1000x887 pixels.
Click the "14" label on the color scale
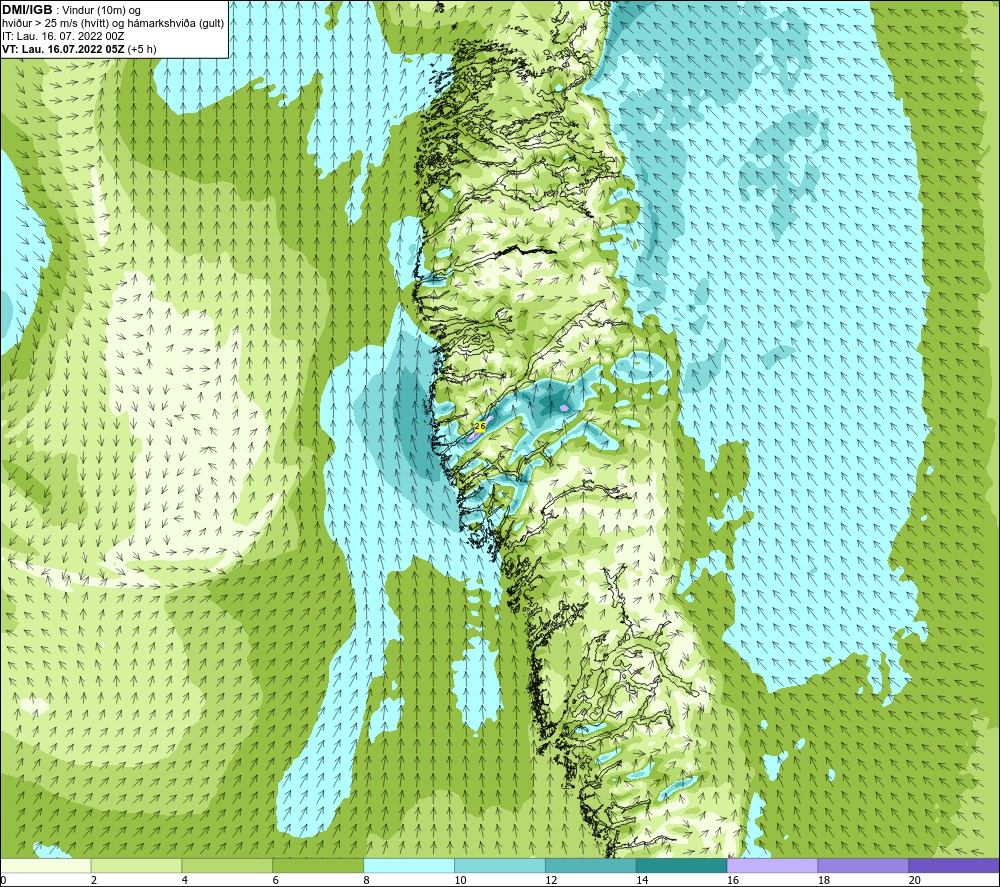(642, 880)
